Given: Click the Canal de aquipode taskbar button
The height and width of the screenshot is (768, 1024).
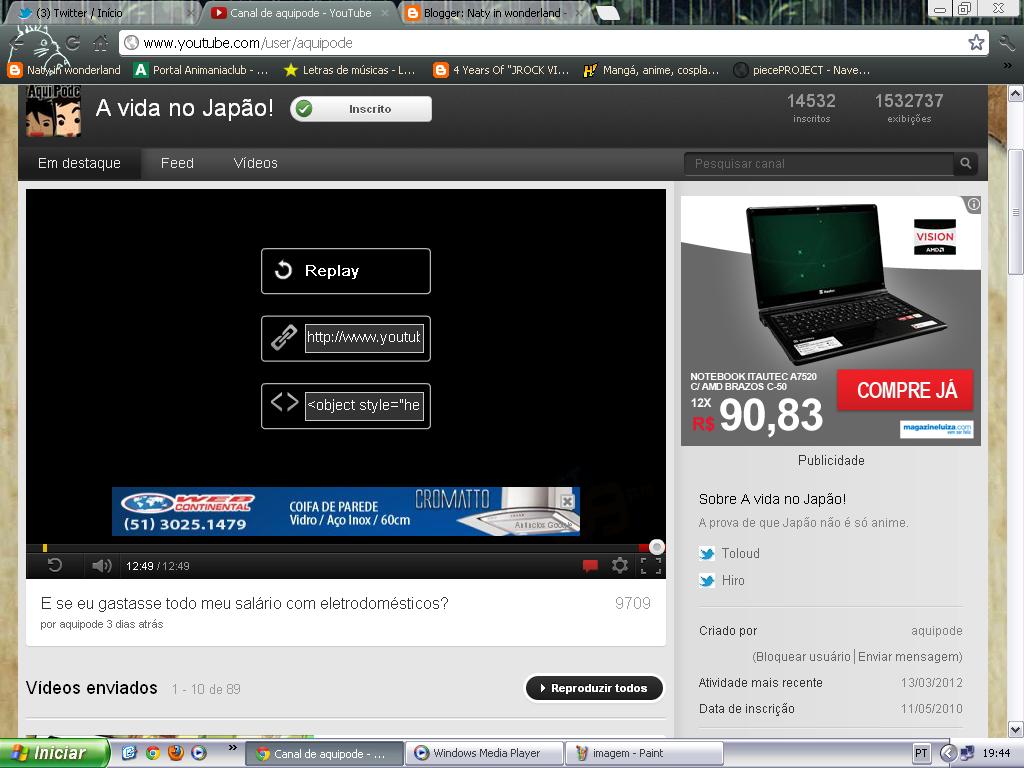Looking at the screenshot, I should tap(324, 753).
